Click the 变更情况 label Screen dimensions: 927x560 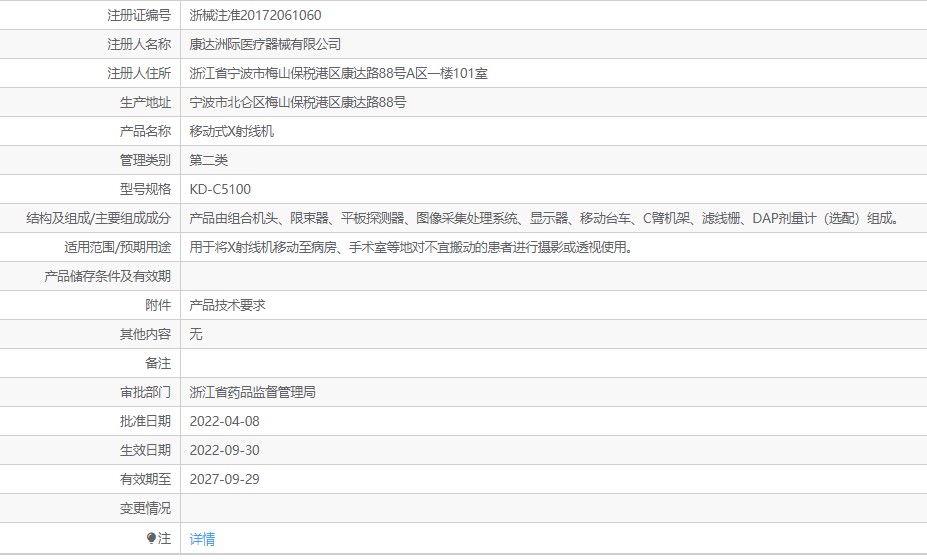point(145,508)
